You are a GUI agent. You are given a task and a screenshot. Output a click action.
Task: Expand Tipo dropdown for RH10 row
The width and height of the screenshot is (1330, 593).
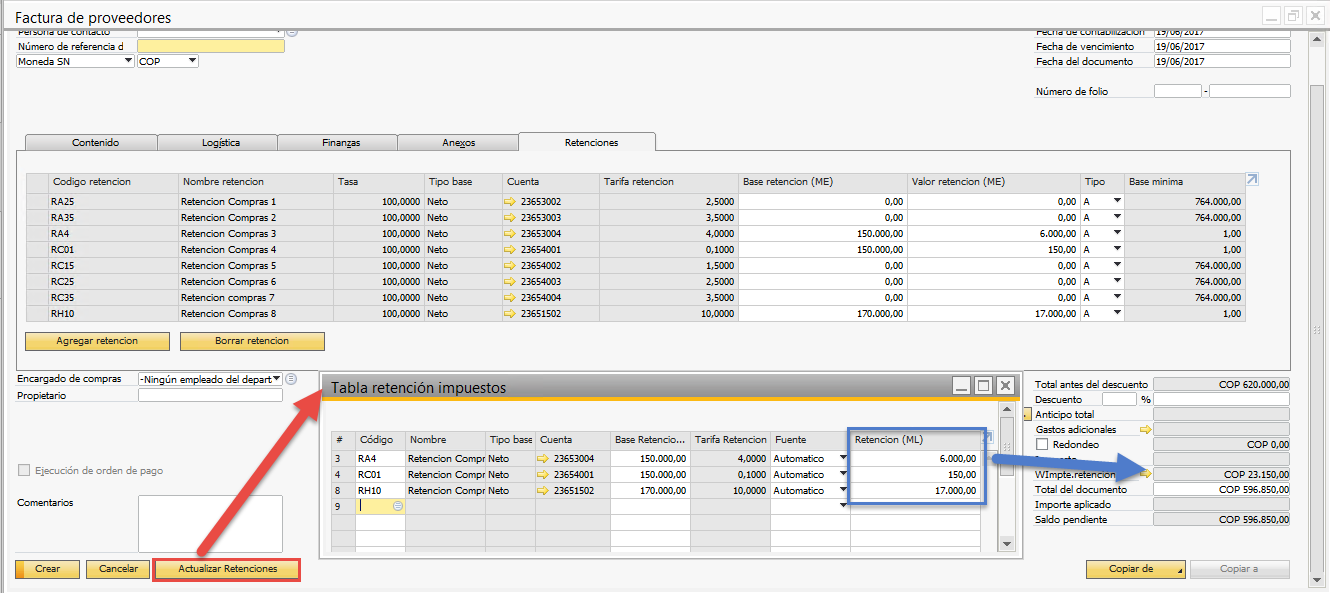point(1117,314)
